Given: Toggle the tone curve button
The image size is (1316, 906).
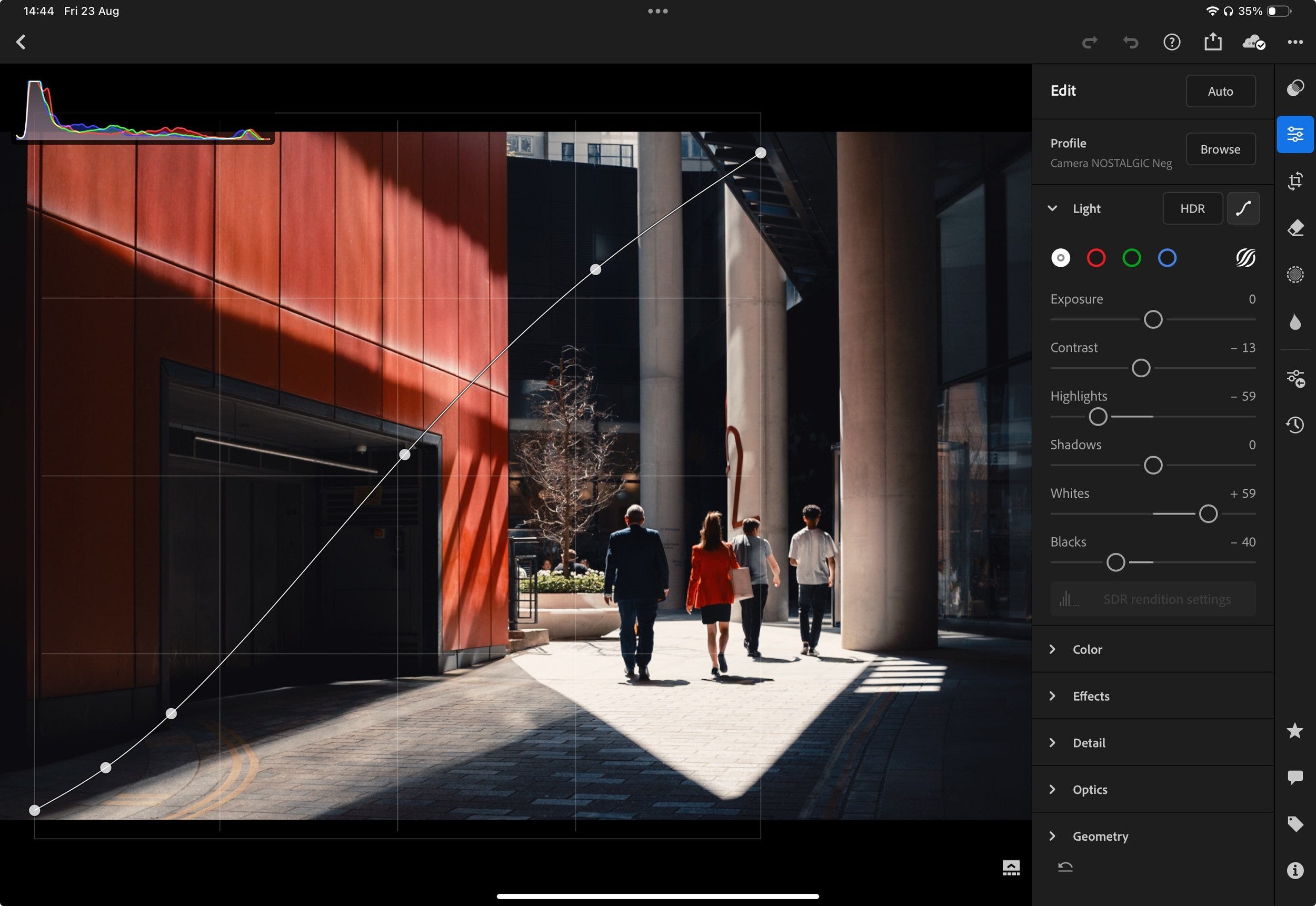Looking at the screenshot, I should (x=1243, y=208).
